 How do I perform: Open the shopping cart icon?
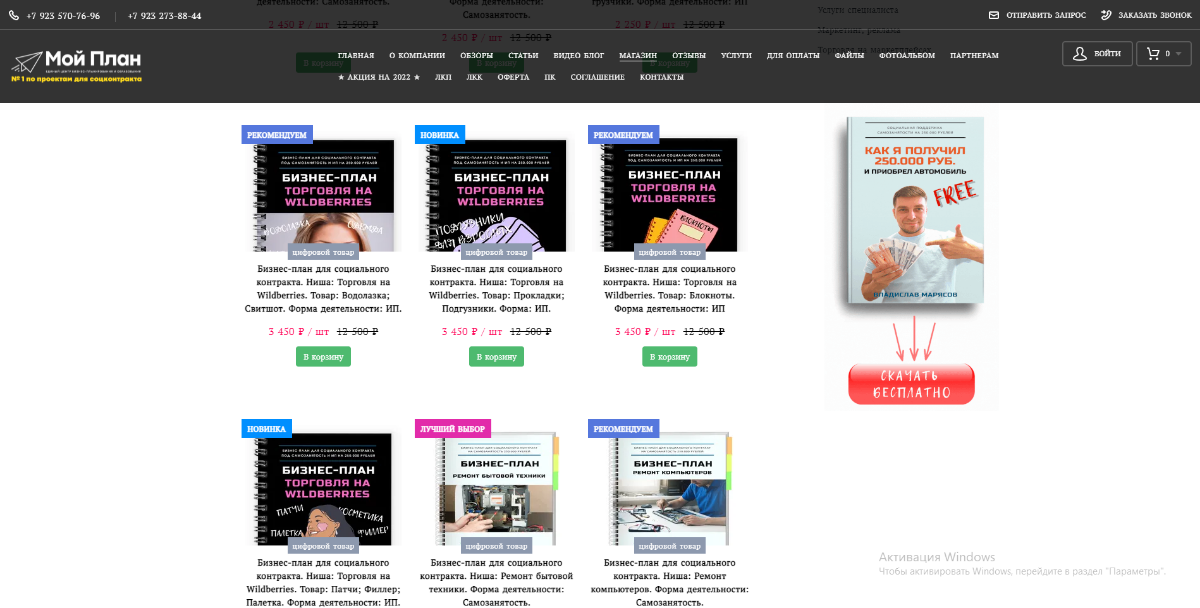(x=1153, y=54)
